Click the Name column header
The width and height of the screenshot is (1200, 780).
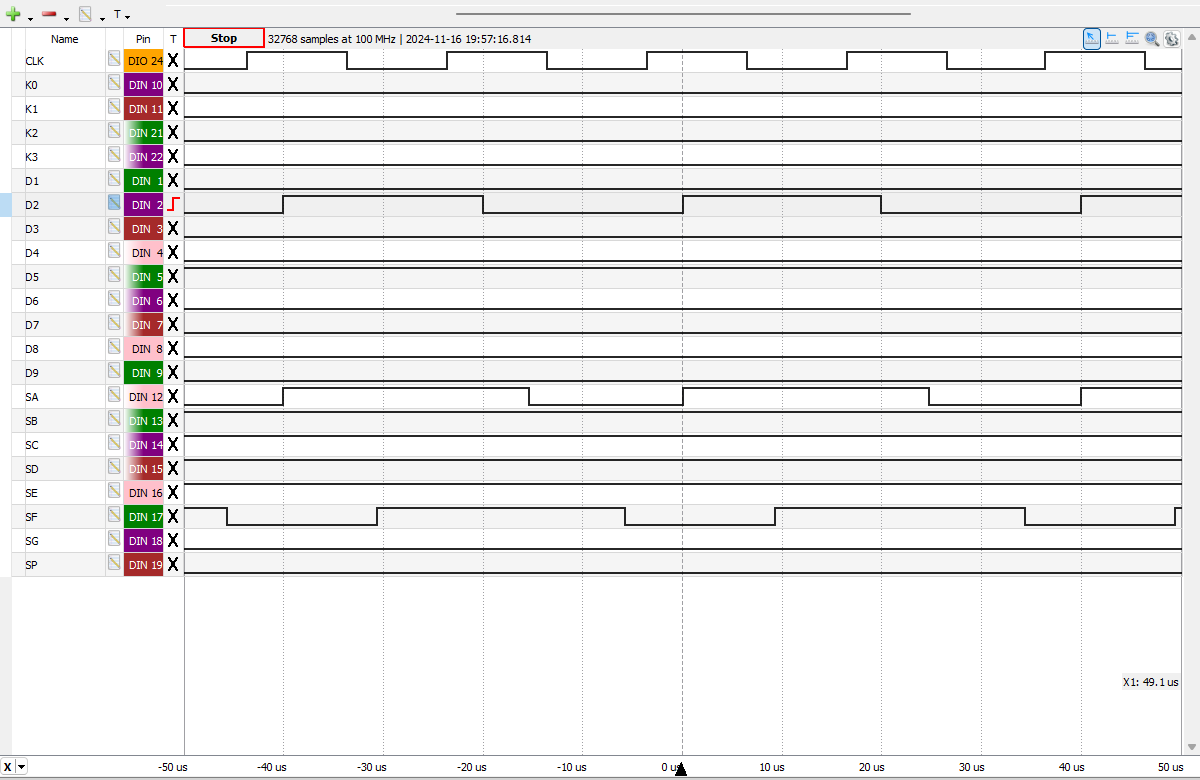tap(64, 39)
